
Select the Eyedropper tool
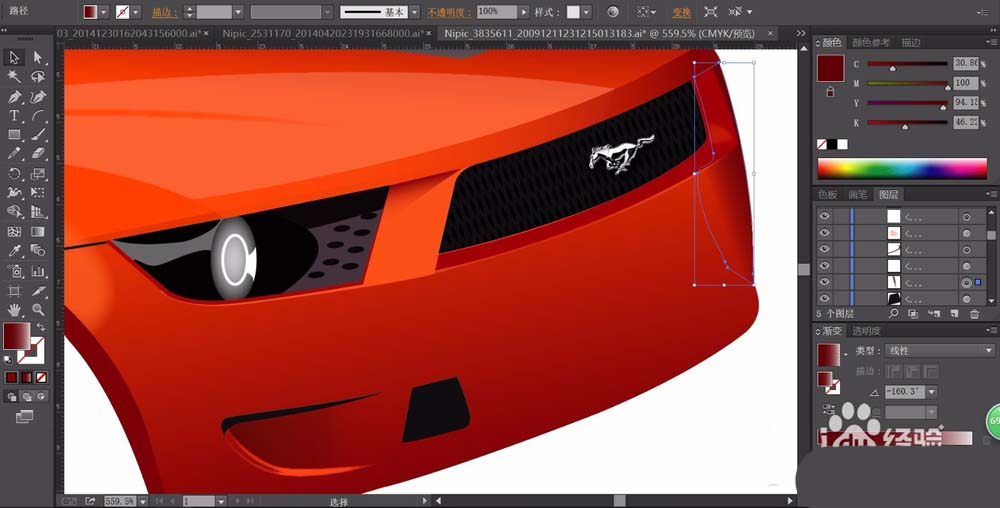13,251
